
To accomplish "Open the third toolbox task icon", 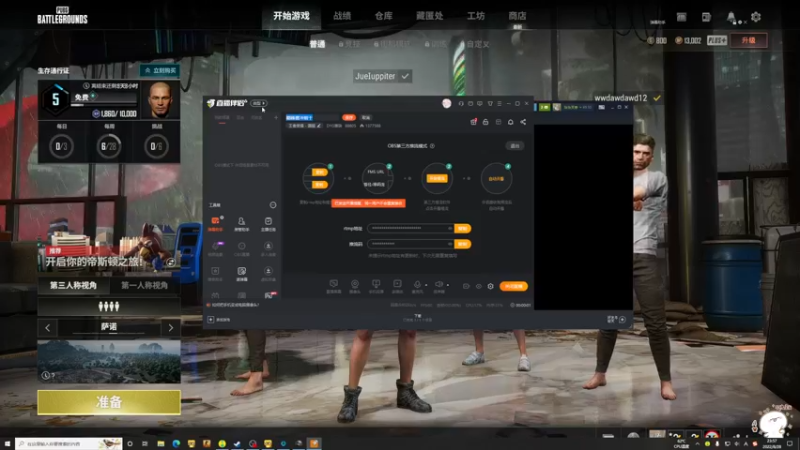I will pyautogui.click(x=268, y=223).
